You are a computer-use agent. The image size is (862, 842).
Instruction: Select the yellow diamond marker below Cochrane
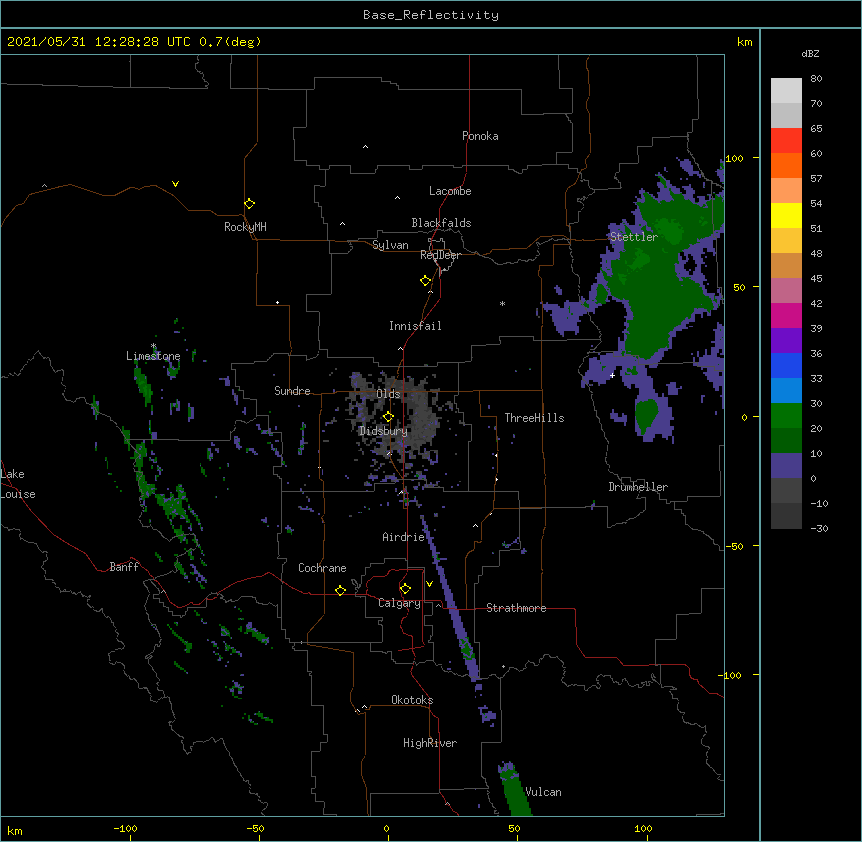click(340, 590)
